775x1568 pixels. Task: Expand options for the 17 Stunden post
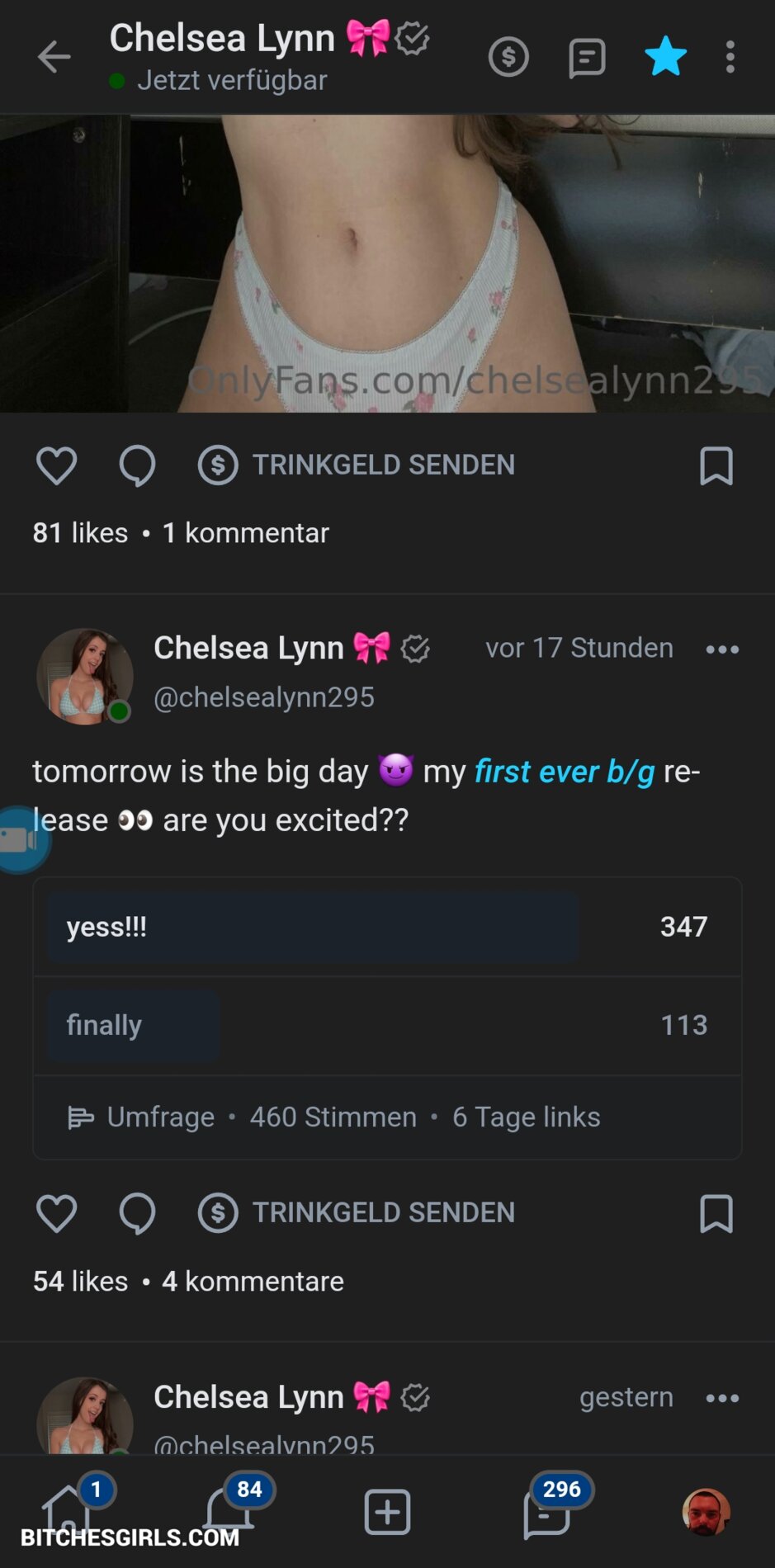(x=722, y=649)
